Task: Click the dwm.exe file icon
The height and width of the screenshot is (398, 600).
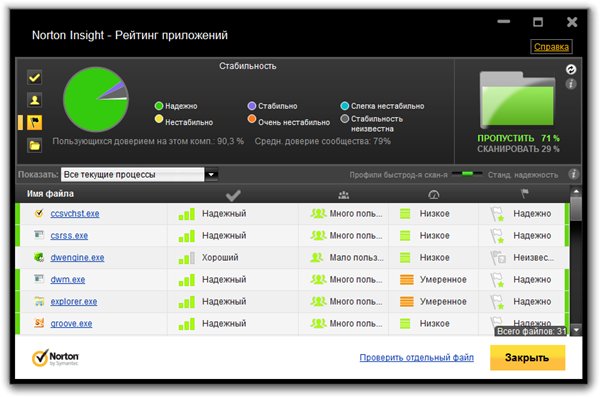Action: click(39, 279)
